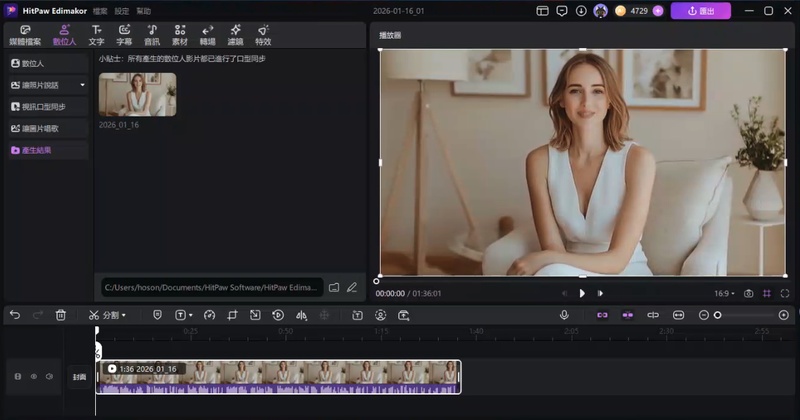Toggle the track lock icon

pos(18,377)
